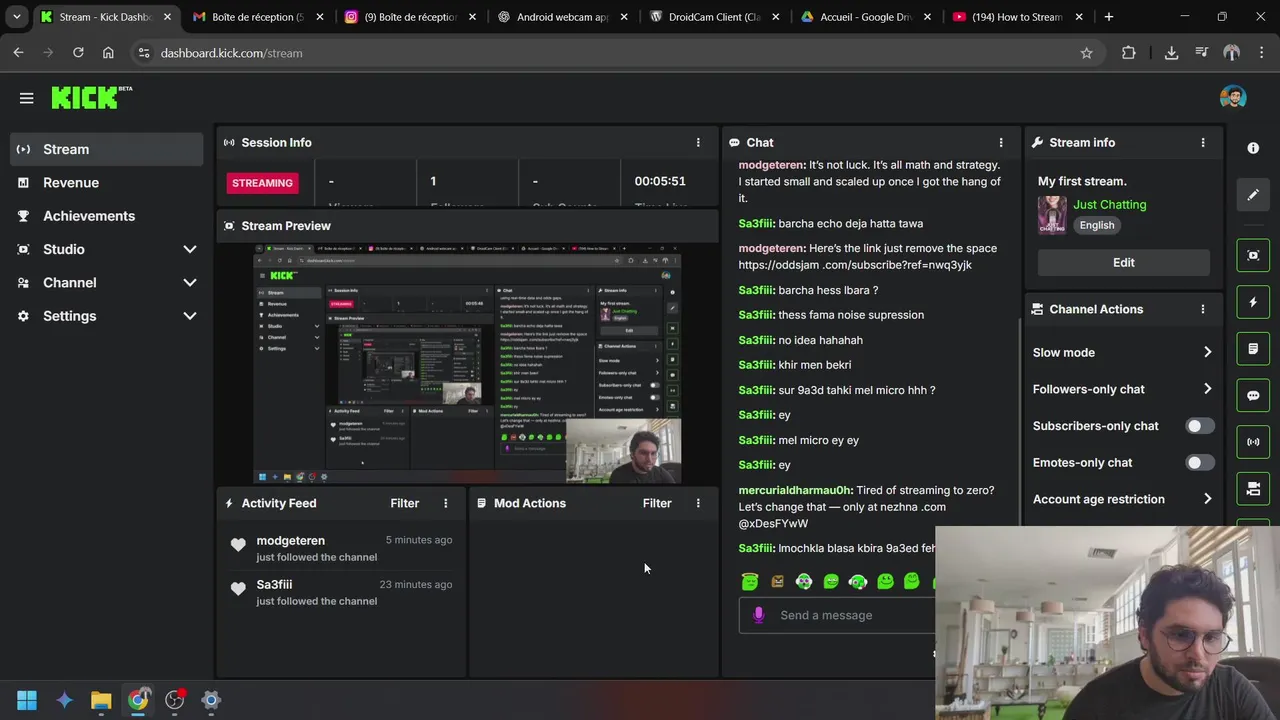
Task: Expand Slow mode options
Action: pyautogui.click(x=1207, y=352)
